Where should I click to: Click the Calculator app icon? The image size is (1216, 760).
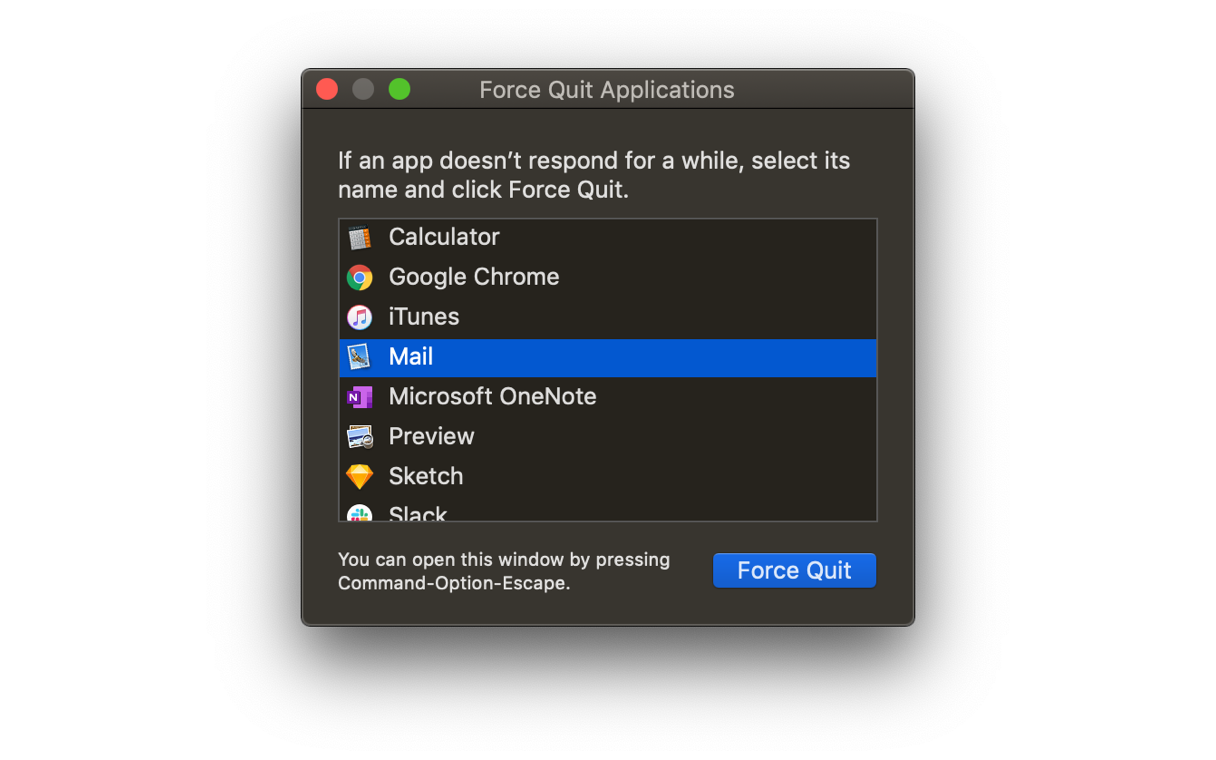pos(360,237)
